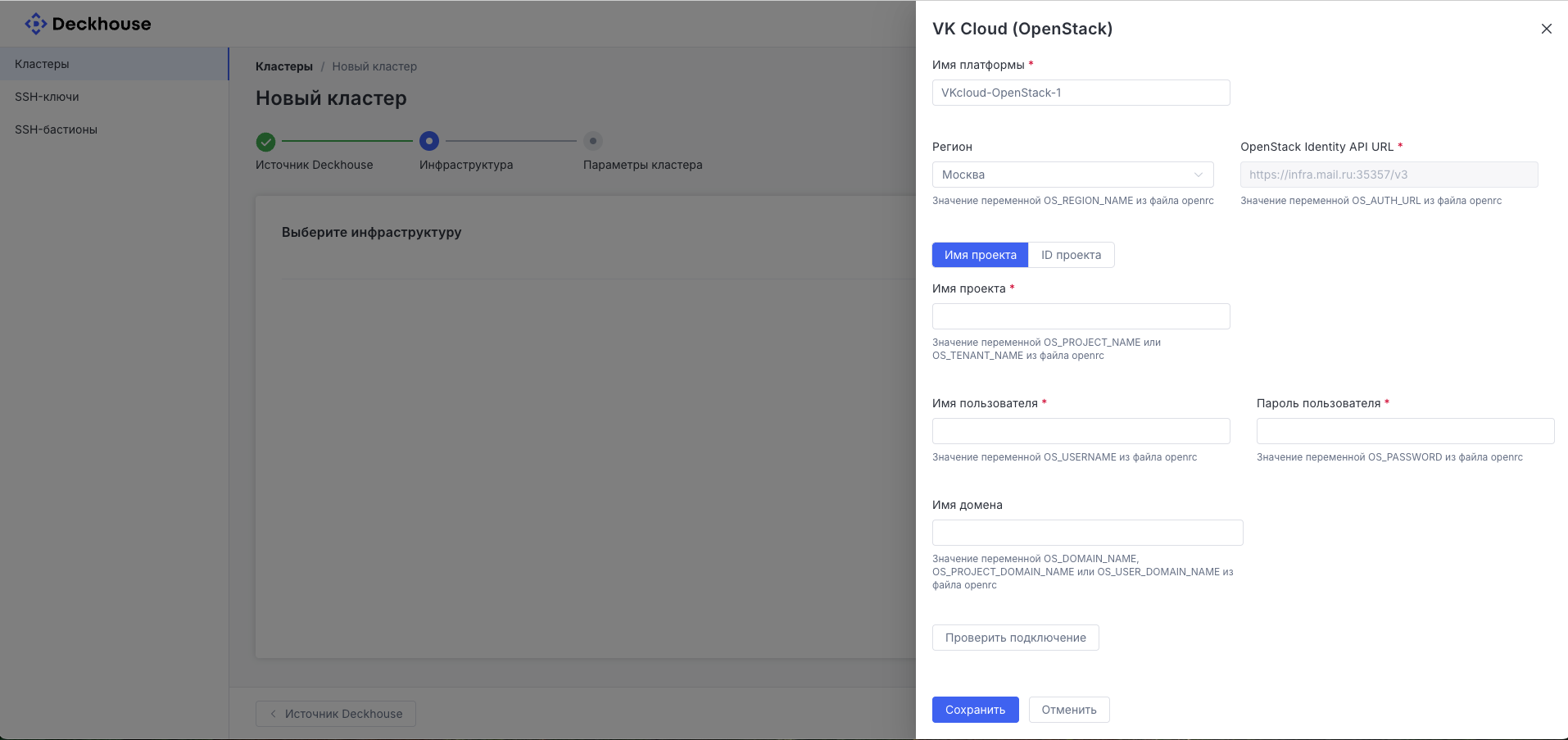The height and width of the screenshot is (740, 1568).
Task: Open the Регион dropdown showing Москва
Action: (x=1072, y=175)
